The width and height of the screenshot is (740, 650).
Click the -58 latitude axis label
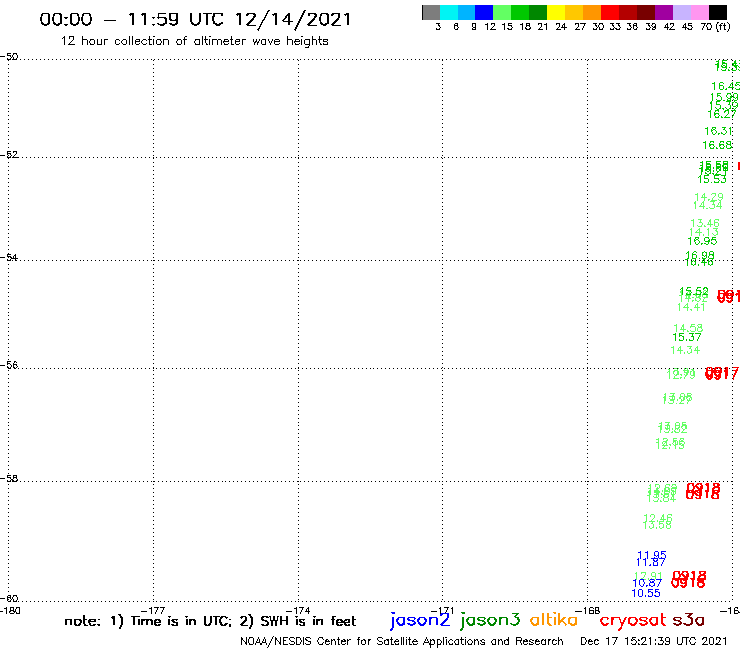tap(9, 479)
